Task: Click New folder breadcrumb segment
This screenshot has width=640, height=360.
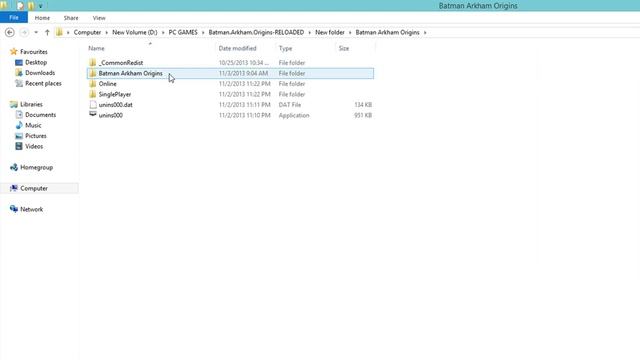Action: (330, 32)
